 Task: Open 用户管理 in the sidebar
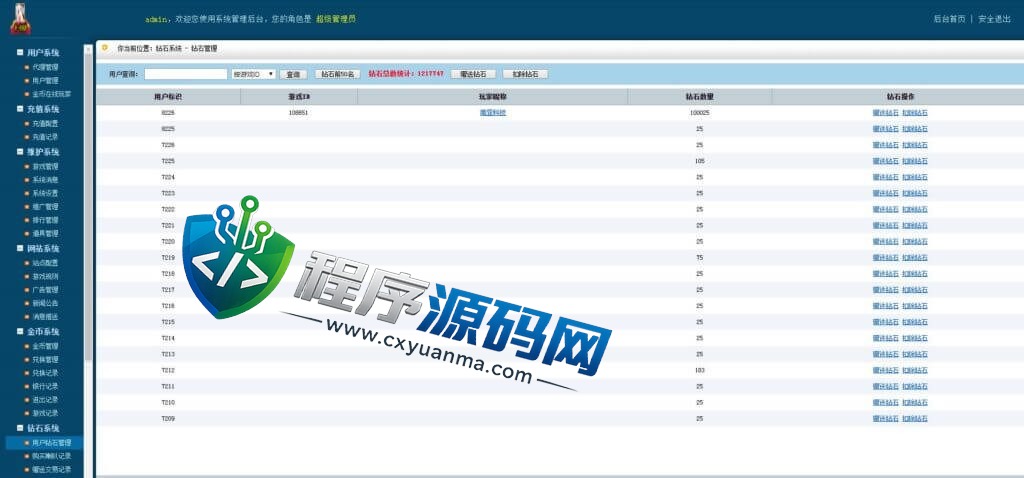pos(45,81)
